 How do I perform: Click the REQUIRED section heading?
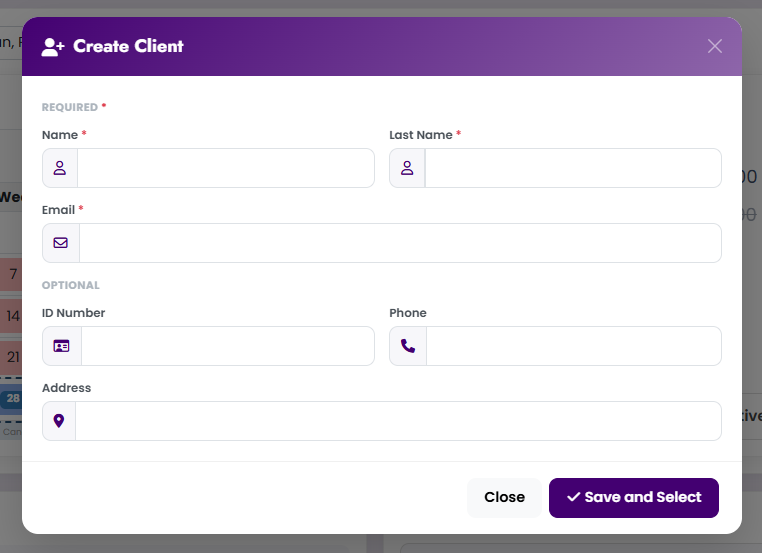tap(70, 107)
